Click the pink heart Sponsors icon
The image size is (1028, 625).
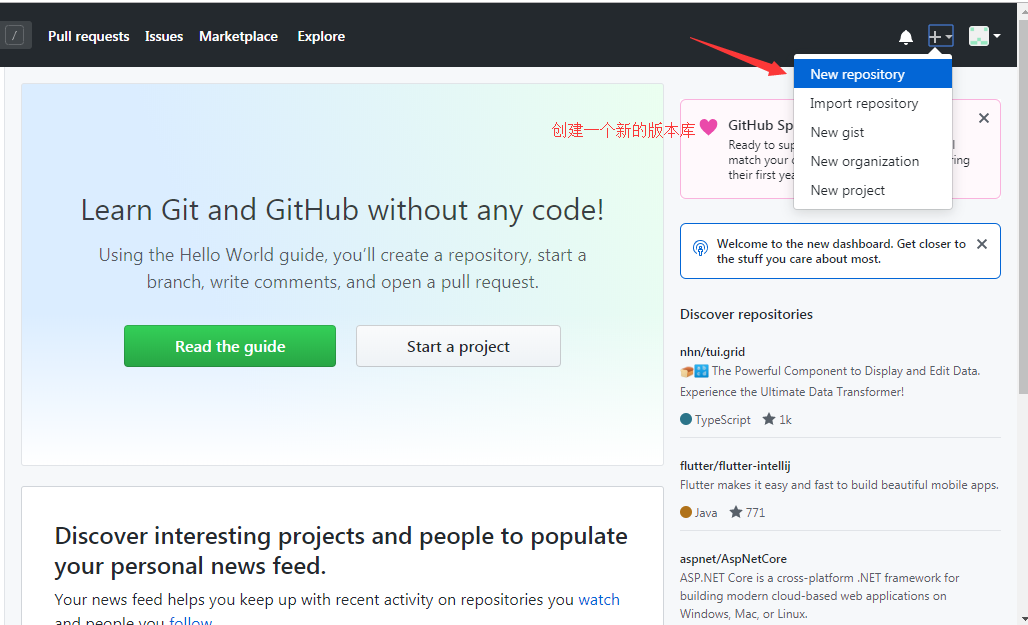708,126
